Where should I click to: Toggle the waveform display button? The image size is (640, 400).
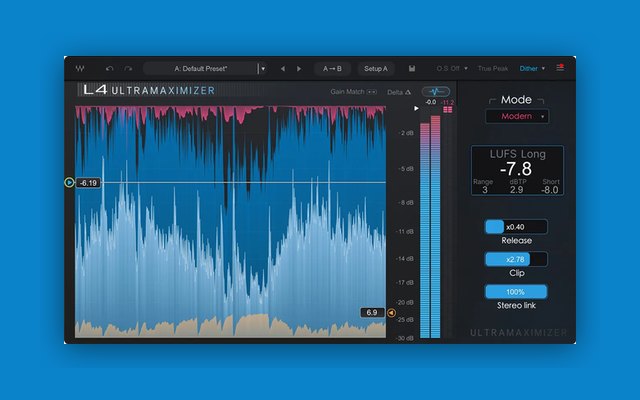pos(436,91)
